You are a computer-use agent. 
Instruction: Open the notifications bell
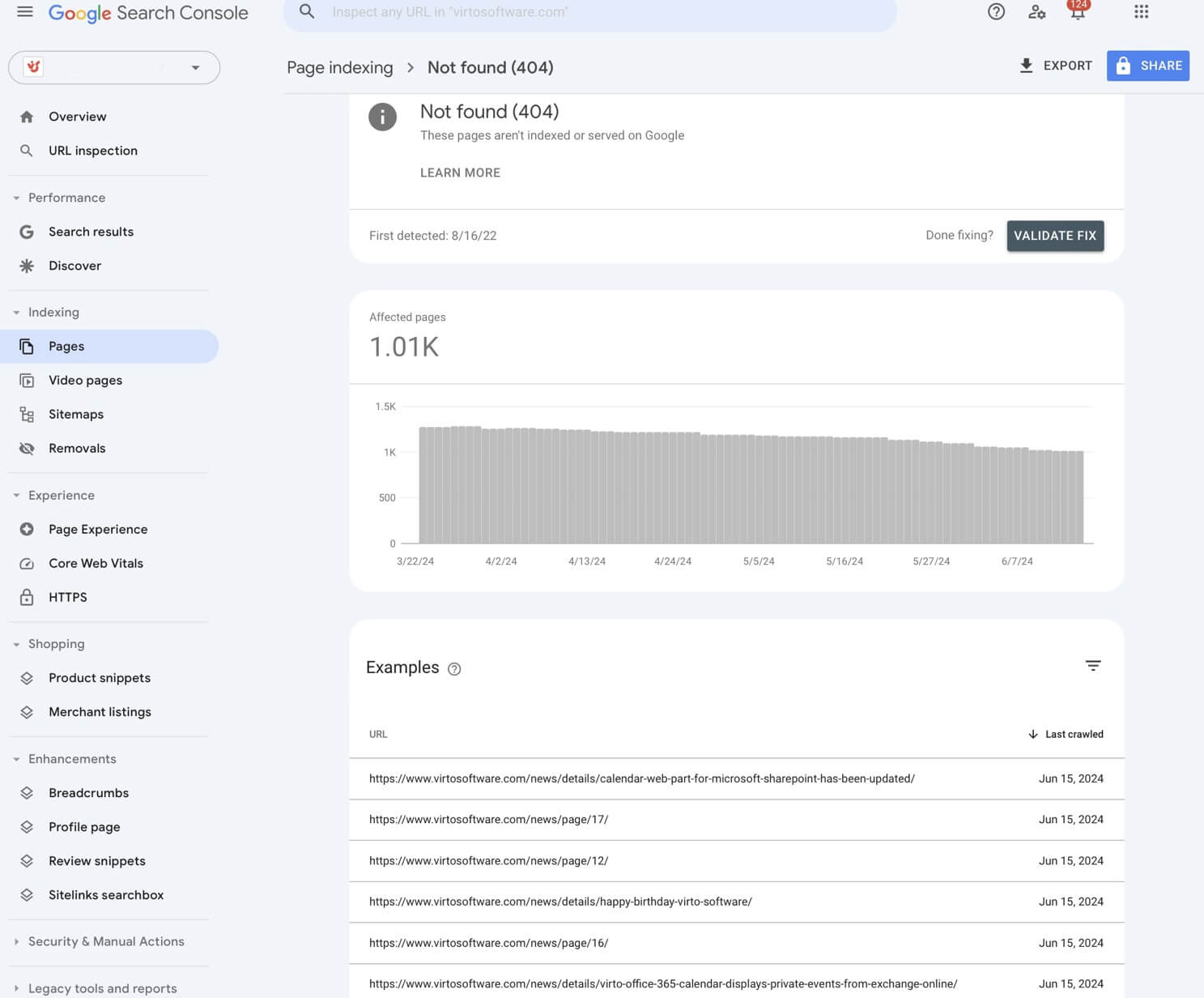[1077, 12]
